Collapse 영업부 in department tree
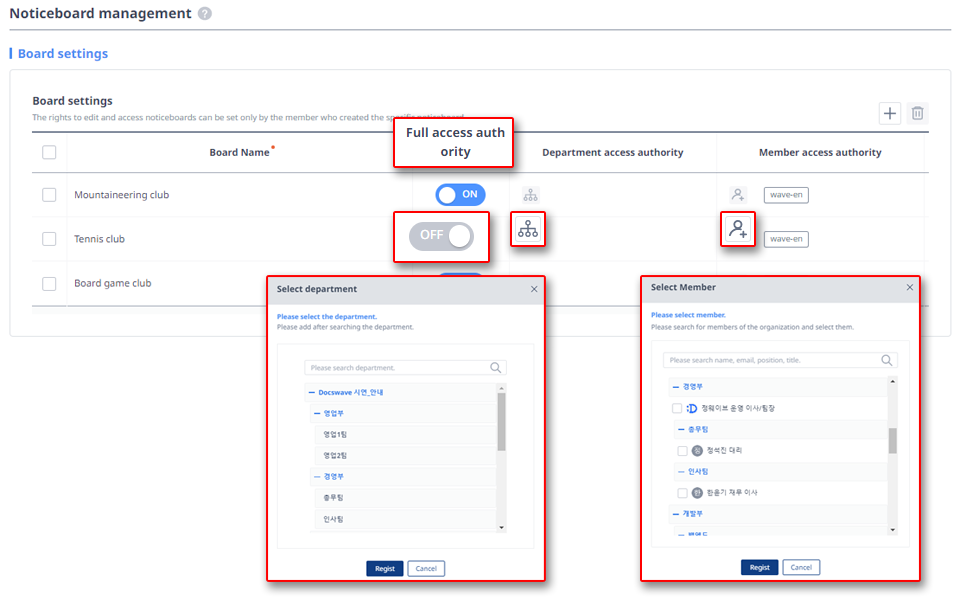 317,413
